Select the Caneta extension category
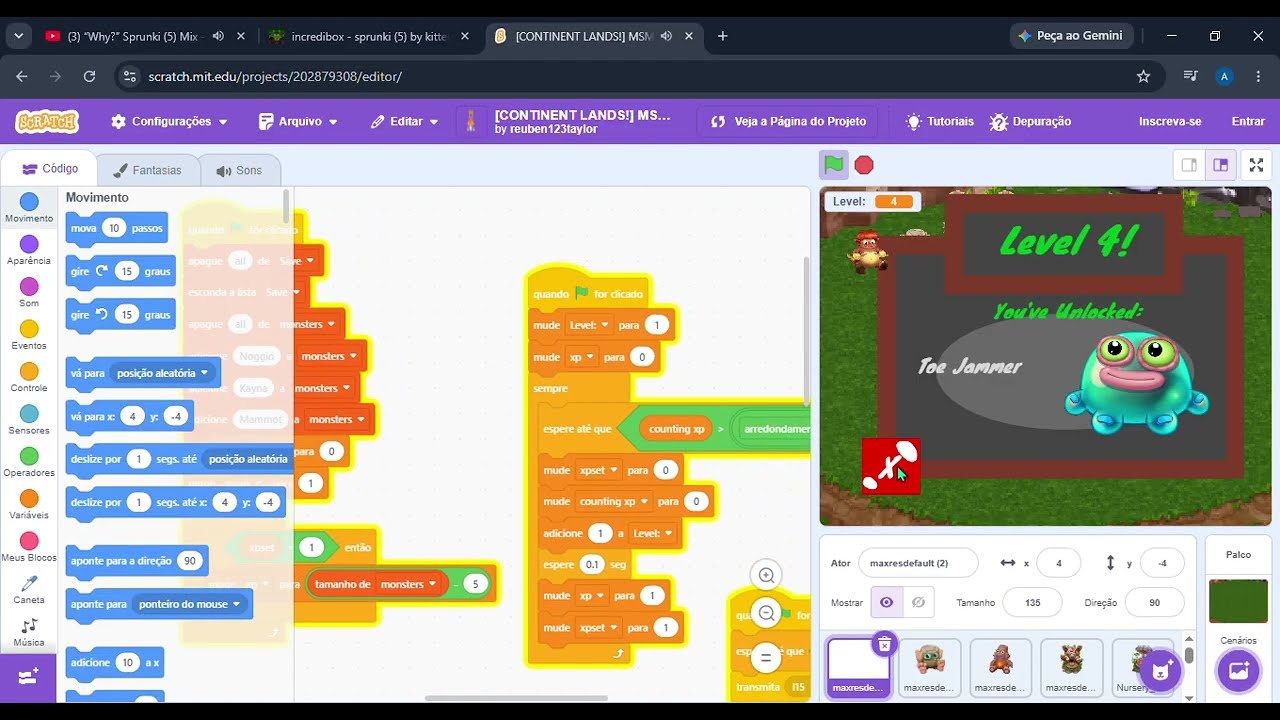 tap(29, 590)
